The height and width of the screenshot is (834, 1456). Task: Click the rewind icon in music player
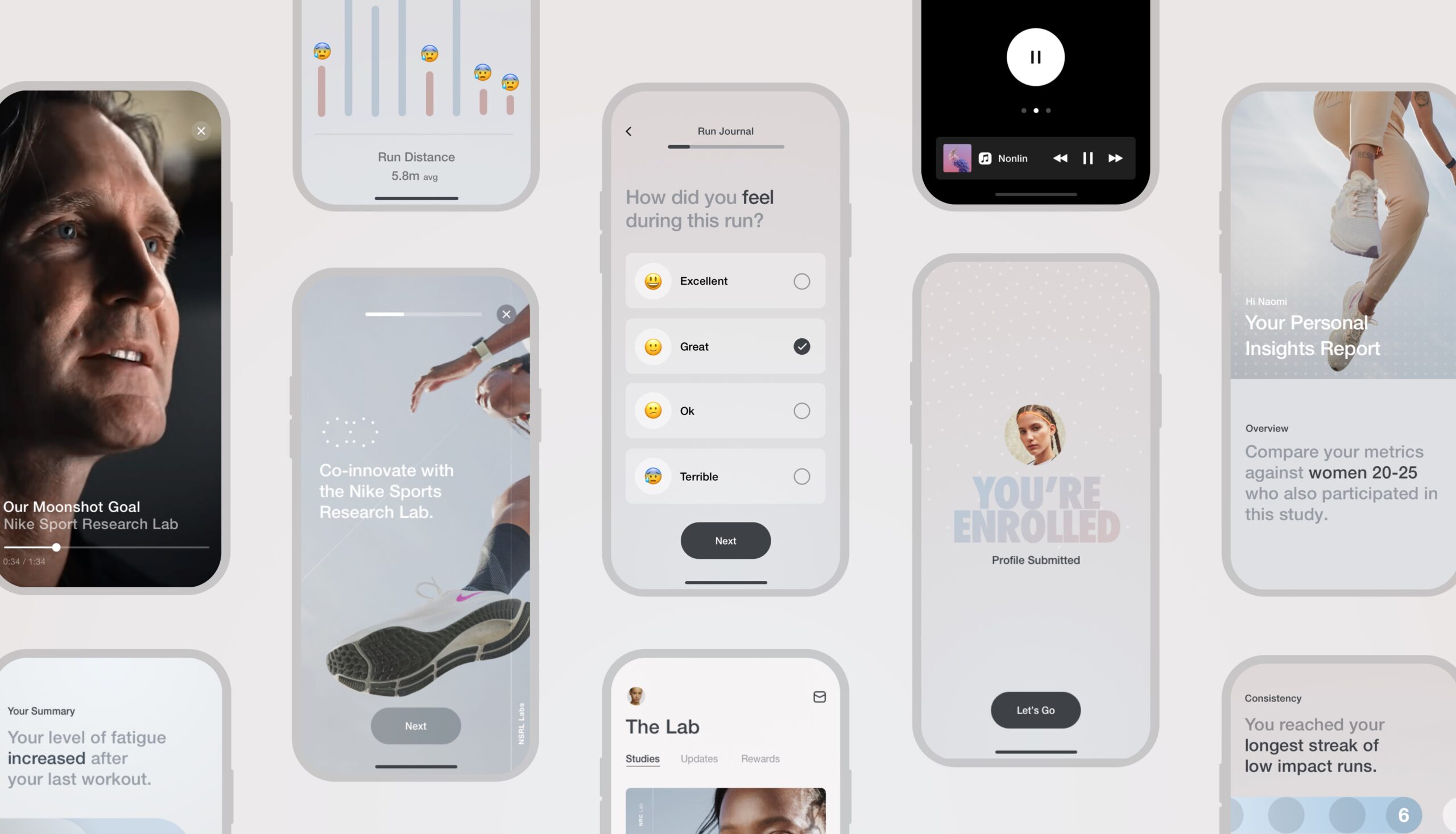click(1059, 158)
